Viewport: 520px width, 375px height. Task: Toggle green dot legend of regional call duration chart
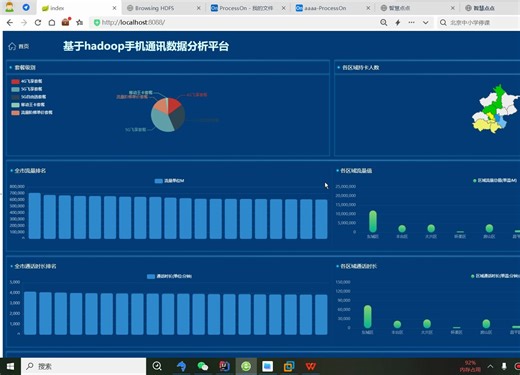(495, 276)
